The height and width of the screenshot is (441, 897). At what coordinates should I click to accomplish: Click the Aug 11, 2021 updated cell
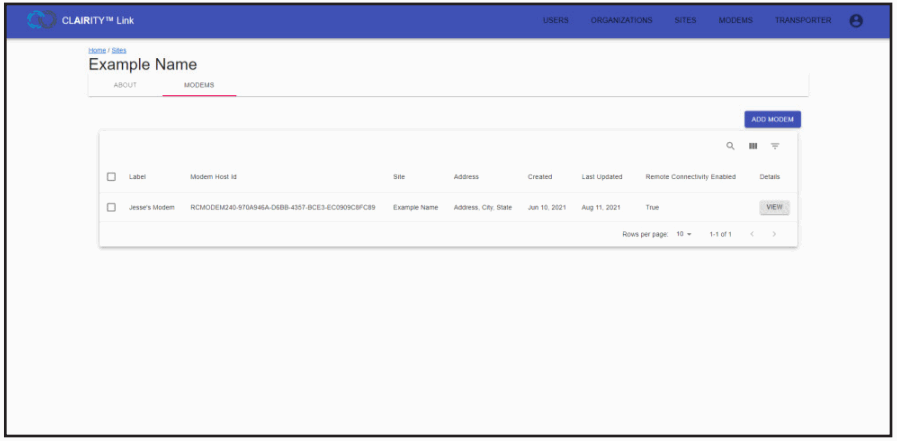click(x=601, y=207)
